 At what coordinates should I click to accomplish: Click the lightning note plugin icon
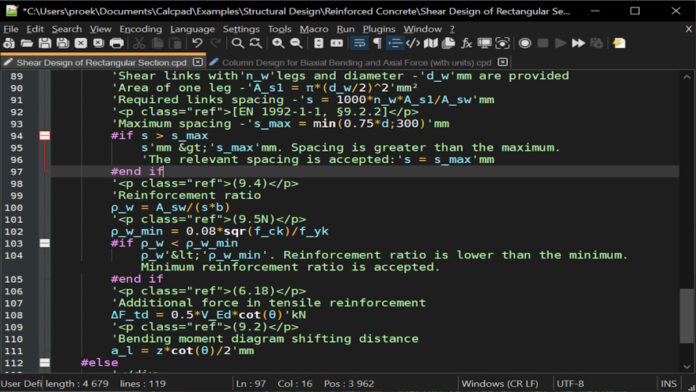pos(619,43)
